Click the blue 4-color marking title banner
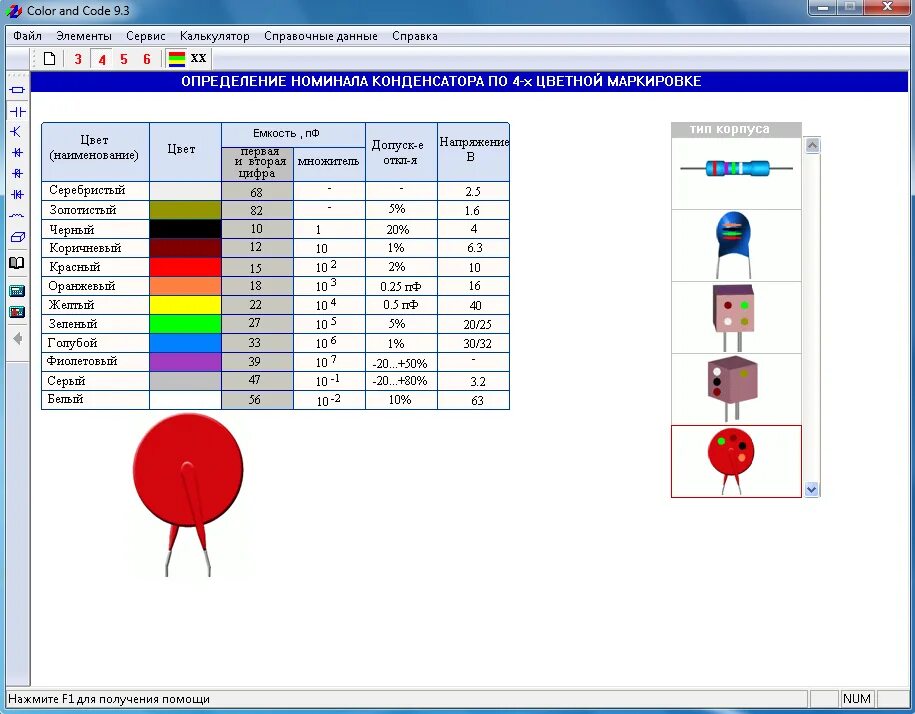 469,82
